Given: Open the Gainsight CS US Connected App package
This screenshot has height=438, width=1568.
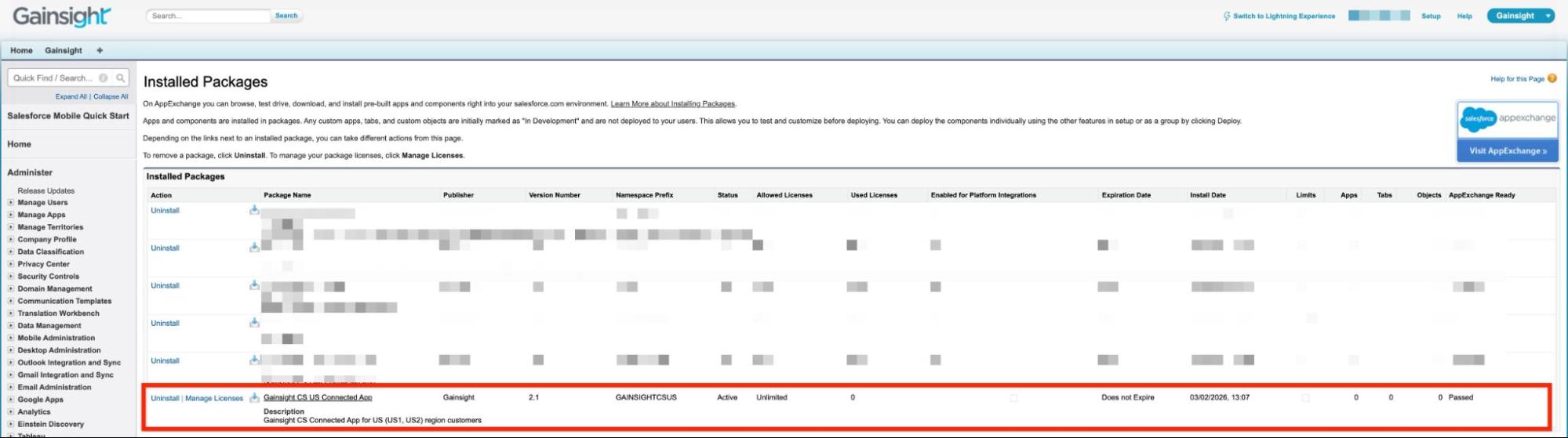Looking at the screenshot, I should pos(318,397).
